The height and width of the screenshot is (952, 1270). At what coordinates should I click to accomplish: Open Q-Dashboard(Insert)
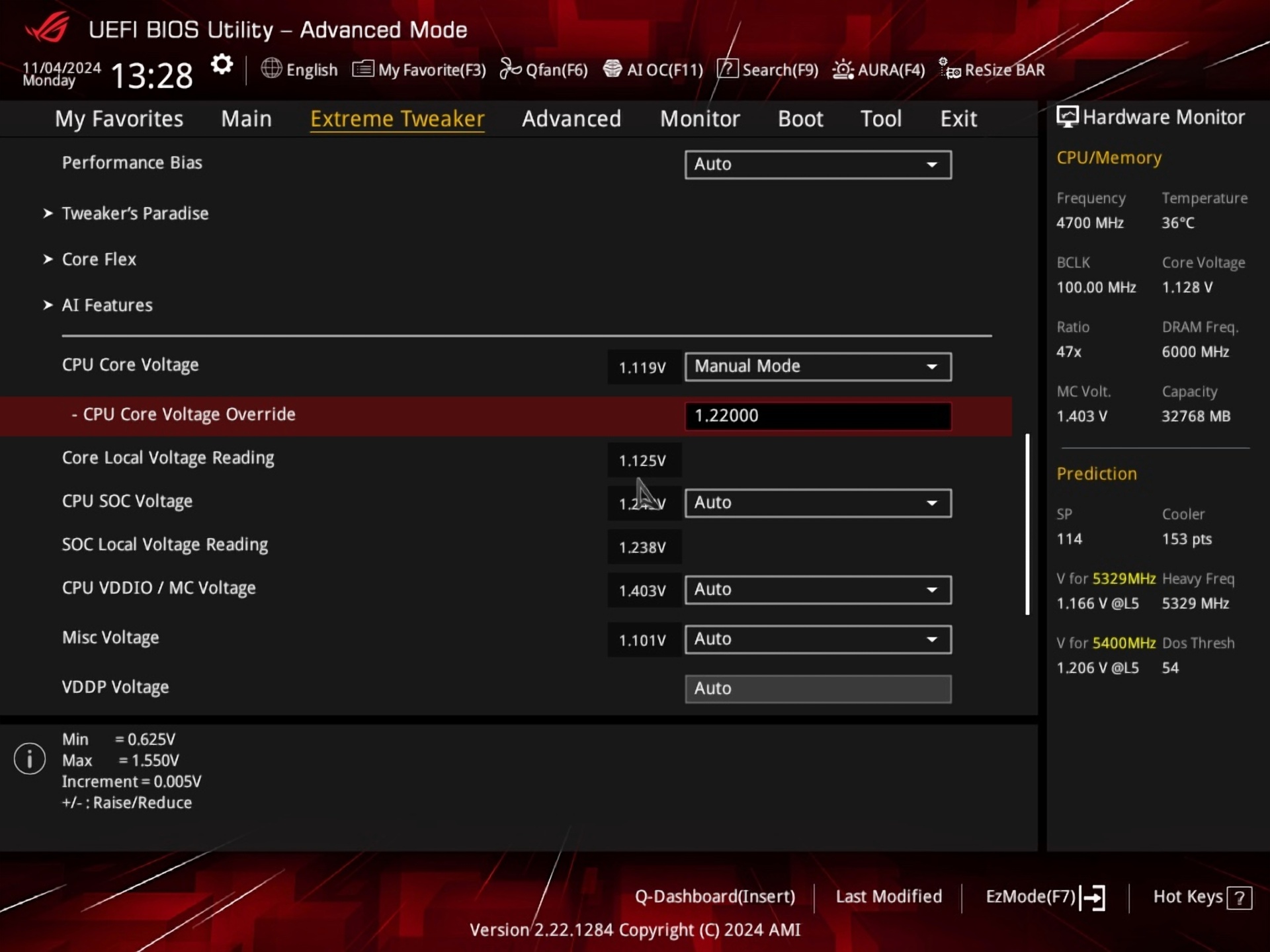click(715, 896)
